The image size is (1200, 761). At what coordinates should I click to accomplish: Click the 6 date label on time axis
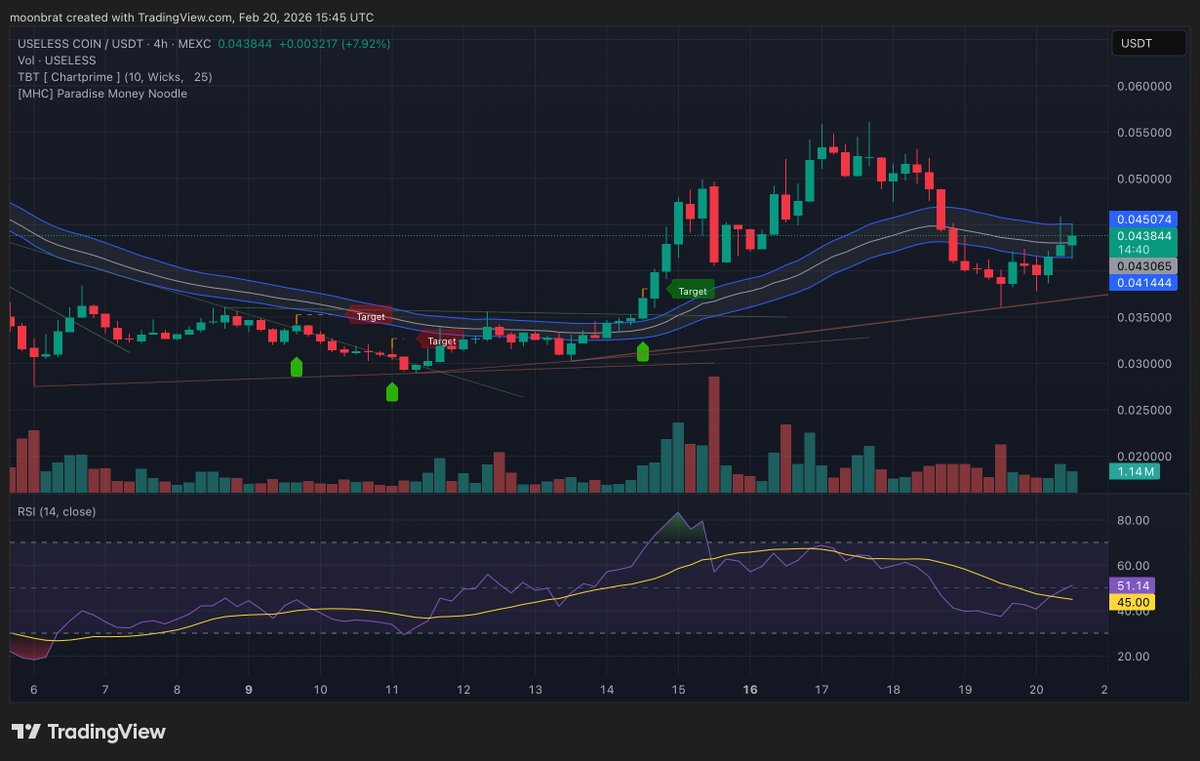pyautogui.click(x=33, y=690)
